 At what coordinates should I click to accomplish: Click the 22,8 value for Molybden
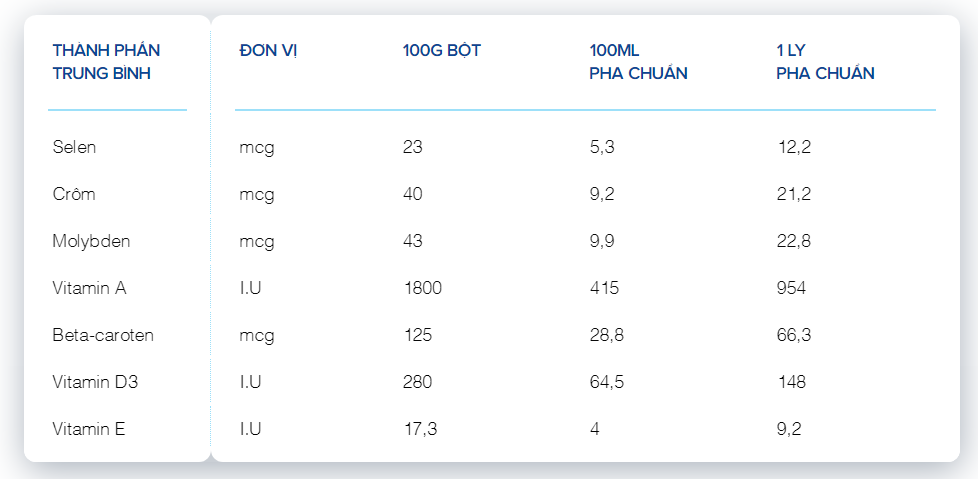tap(793, 241)
